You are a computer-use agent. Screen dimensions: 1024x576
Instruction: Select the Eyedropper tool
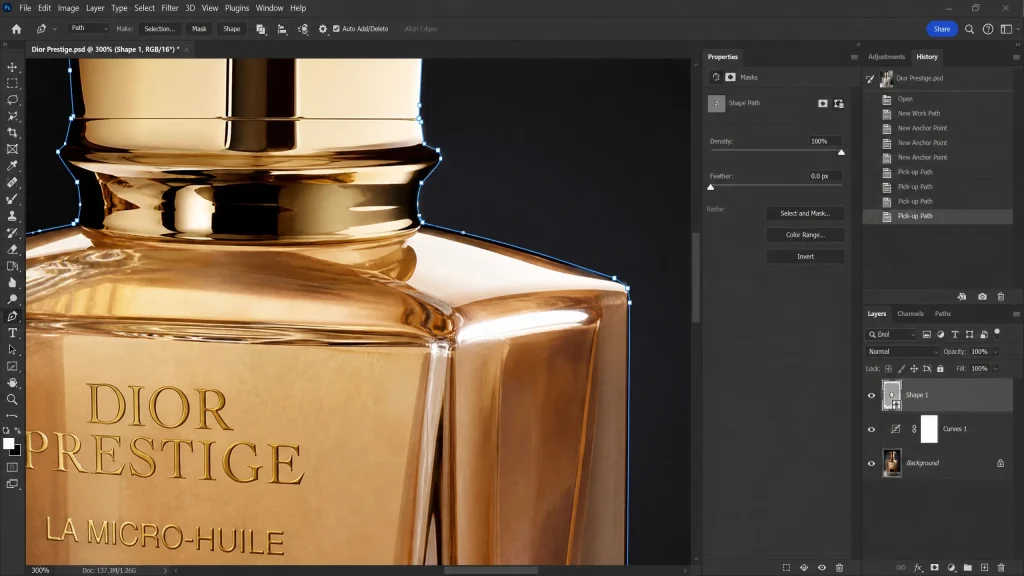12,166
